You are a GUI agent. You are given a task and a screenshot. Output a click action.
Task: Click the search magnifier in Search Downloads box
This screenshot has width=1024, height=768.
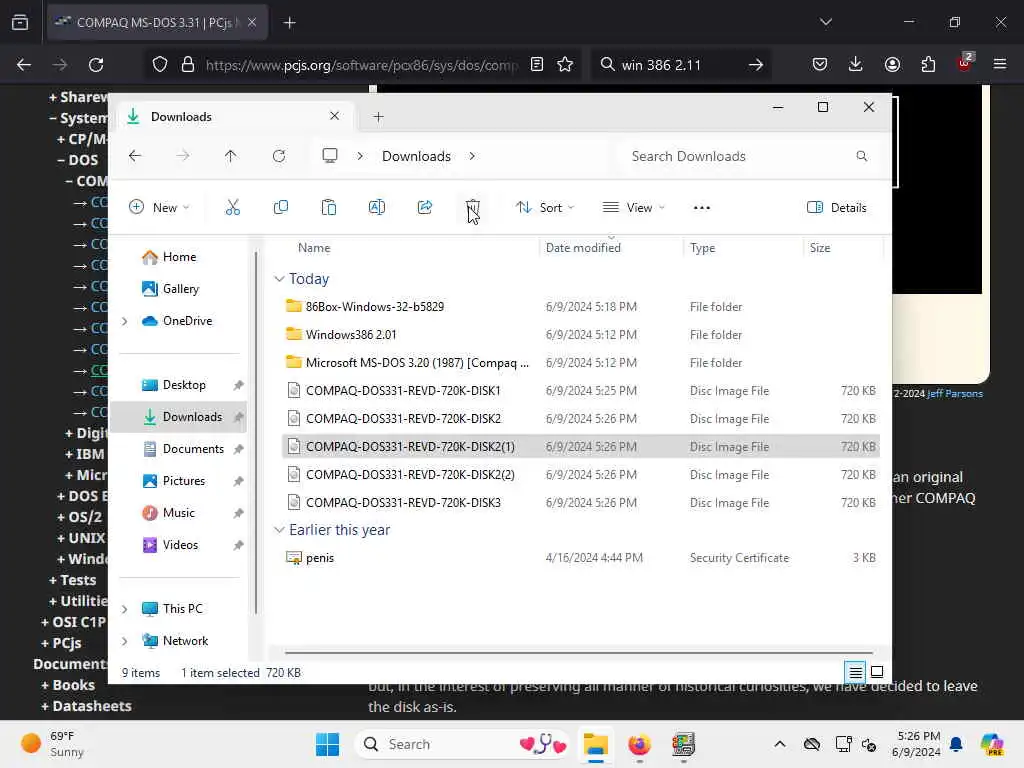click(861, 156)
